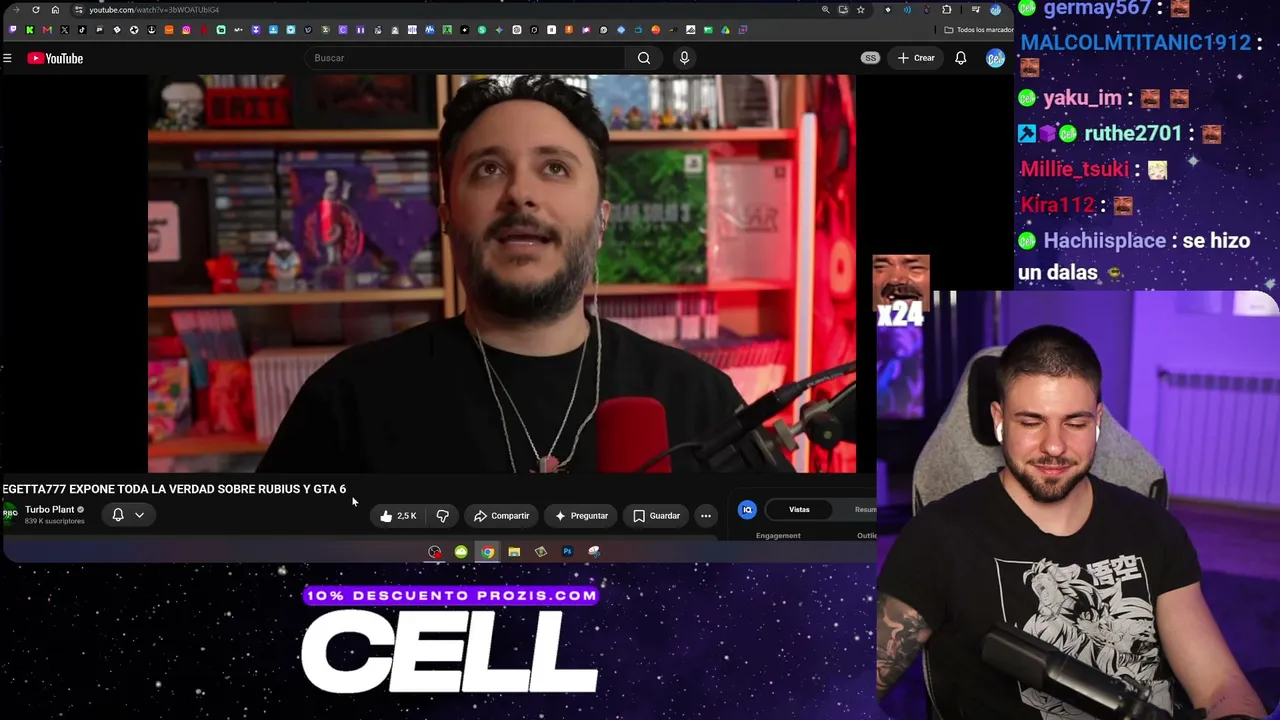Viewport: 1280px width, 720px height.
Task: Open the Todos los marcadores folder
Action: pos(979,30)
